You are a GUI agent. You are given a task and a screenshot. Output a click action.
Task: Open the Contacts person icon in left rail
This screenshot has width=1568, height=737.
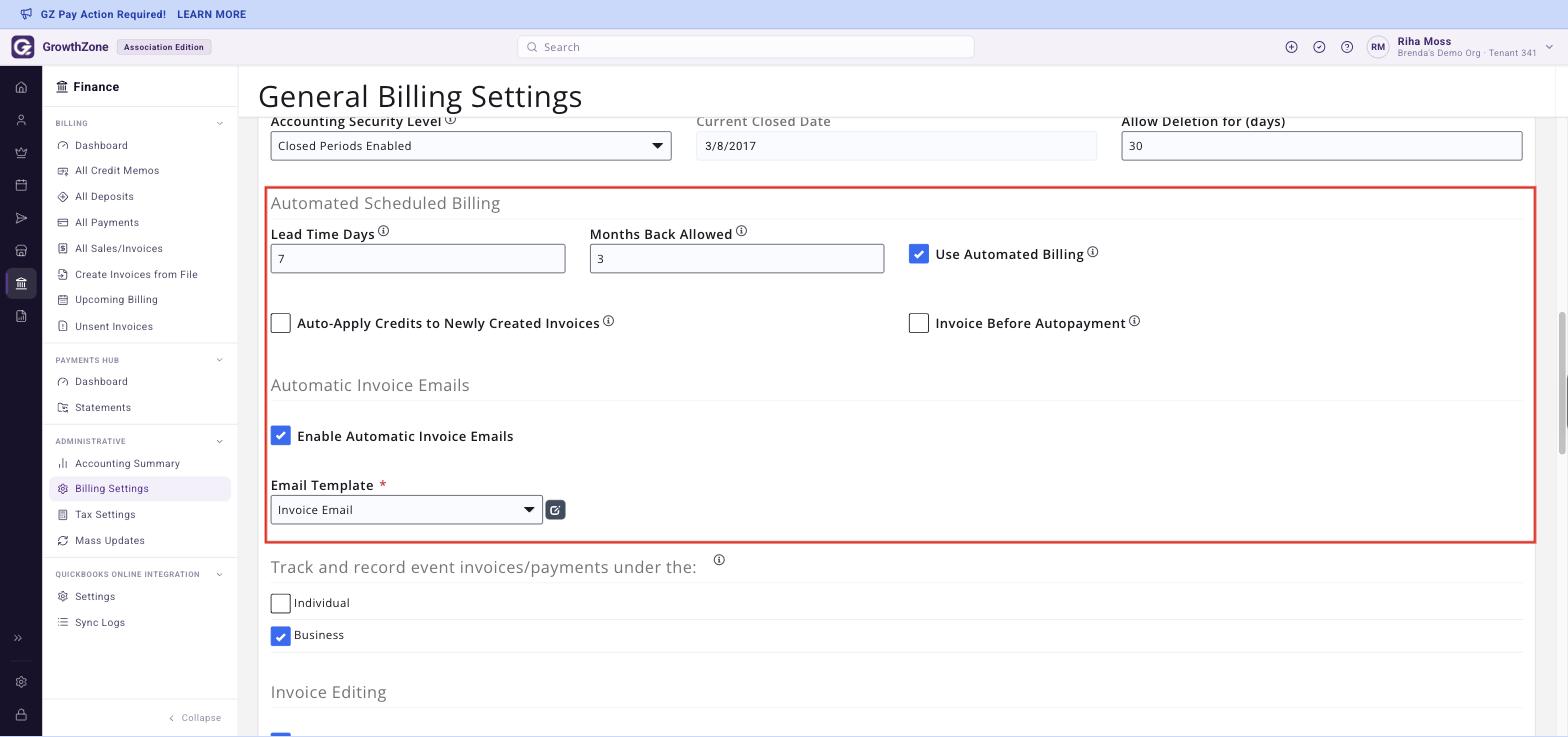click(21, 120)
